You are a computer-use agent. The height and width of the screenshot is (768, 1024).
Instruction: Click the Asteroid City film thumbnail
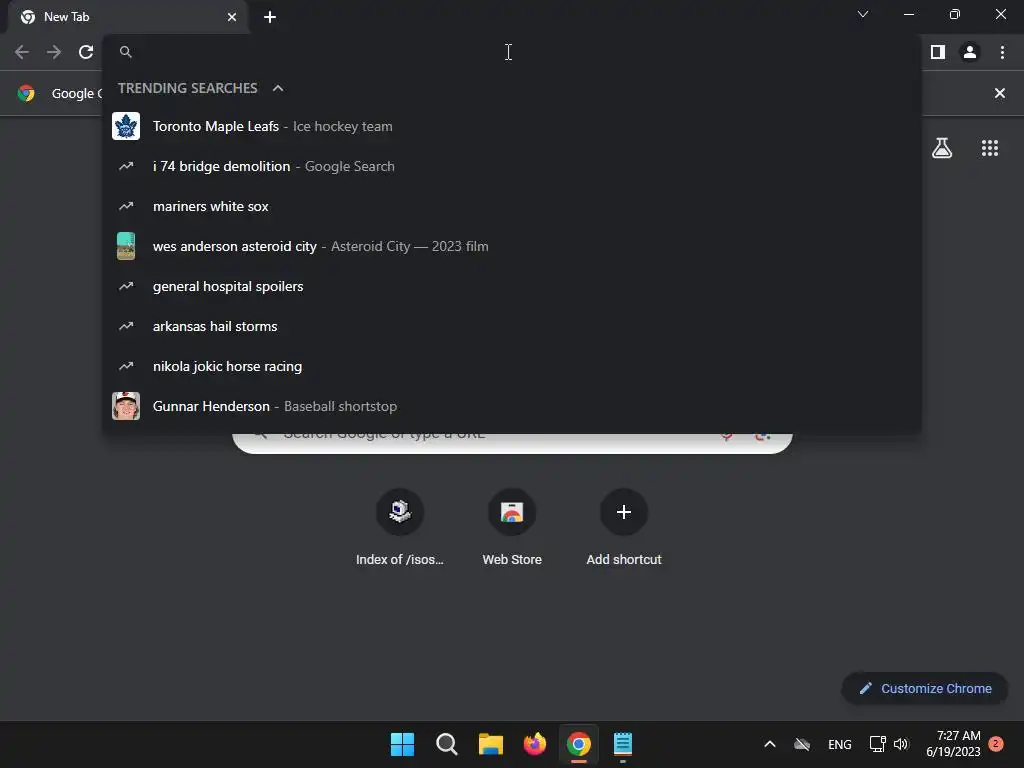126,246
